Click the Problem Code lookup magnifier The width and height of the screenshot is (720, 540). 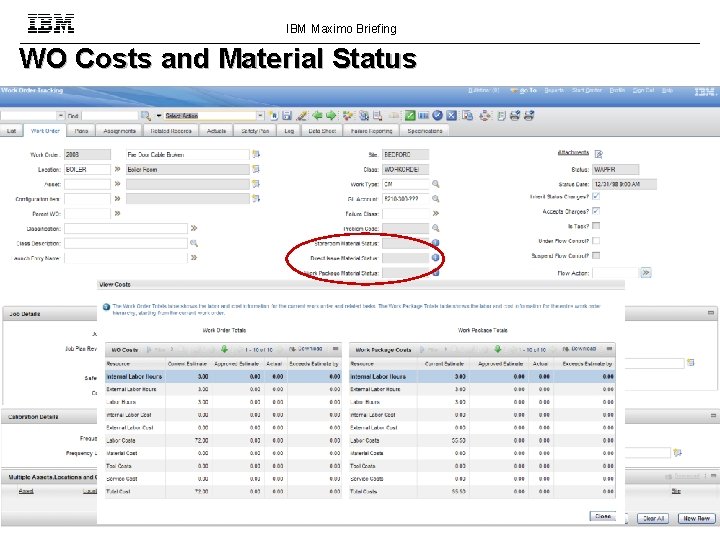point(435,228)
